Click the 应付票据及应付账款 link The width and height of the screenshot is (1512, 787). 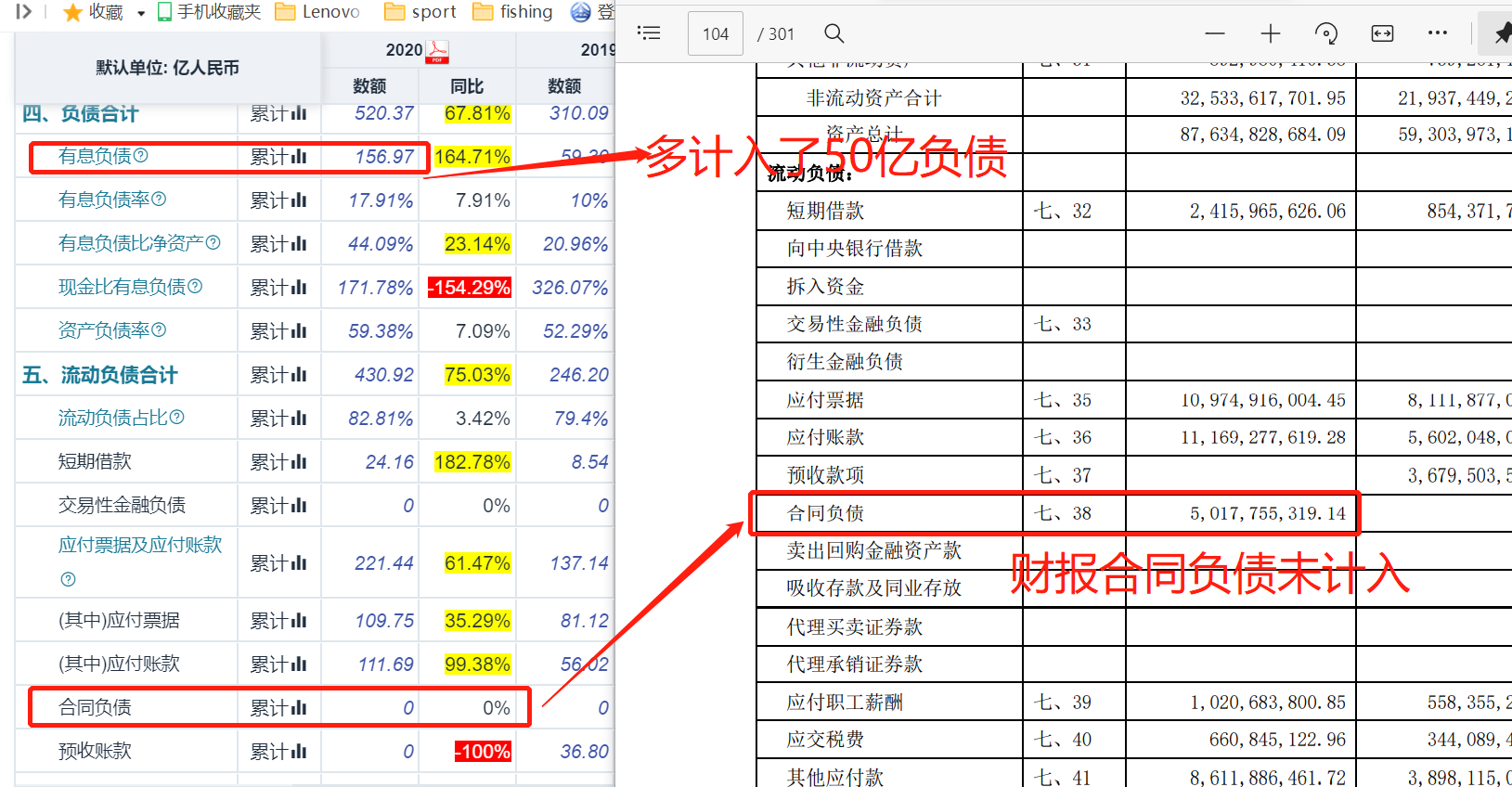(x=139, y=545)
